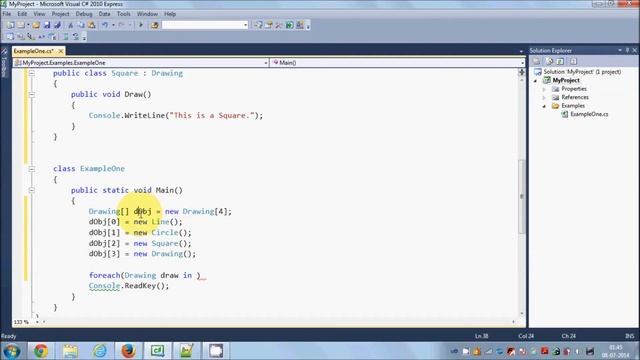Click the Redo arrow icon
The width and height of the screenshot is (640, 360).
tap(121, 25)
